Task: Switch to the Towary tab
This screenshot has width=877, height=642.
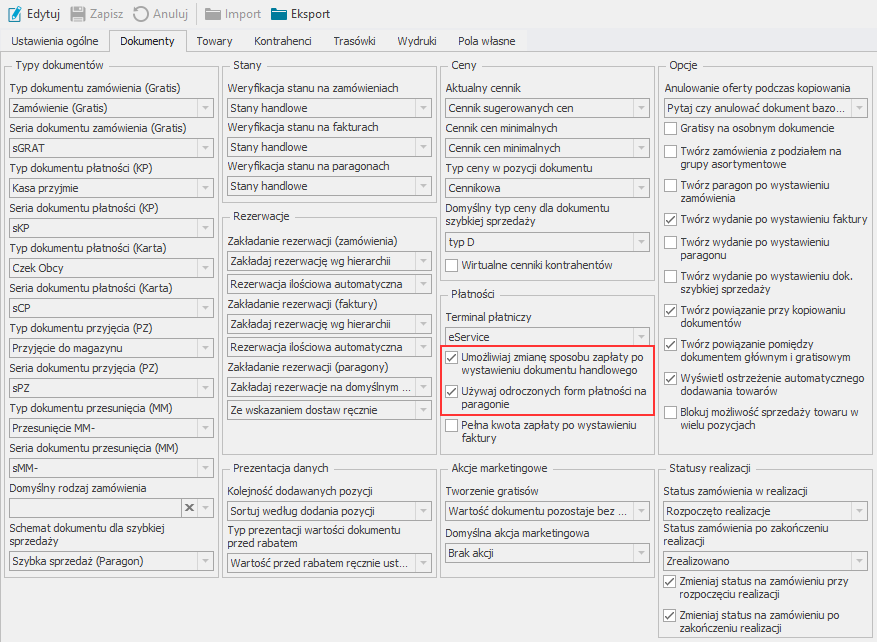Action: pyautogui.click(x=214, y=41)
